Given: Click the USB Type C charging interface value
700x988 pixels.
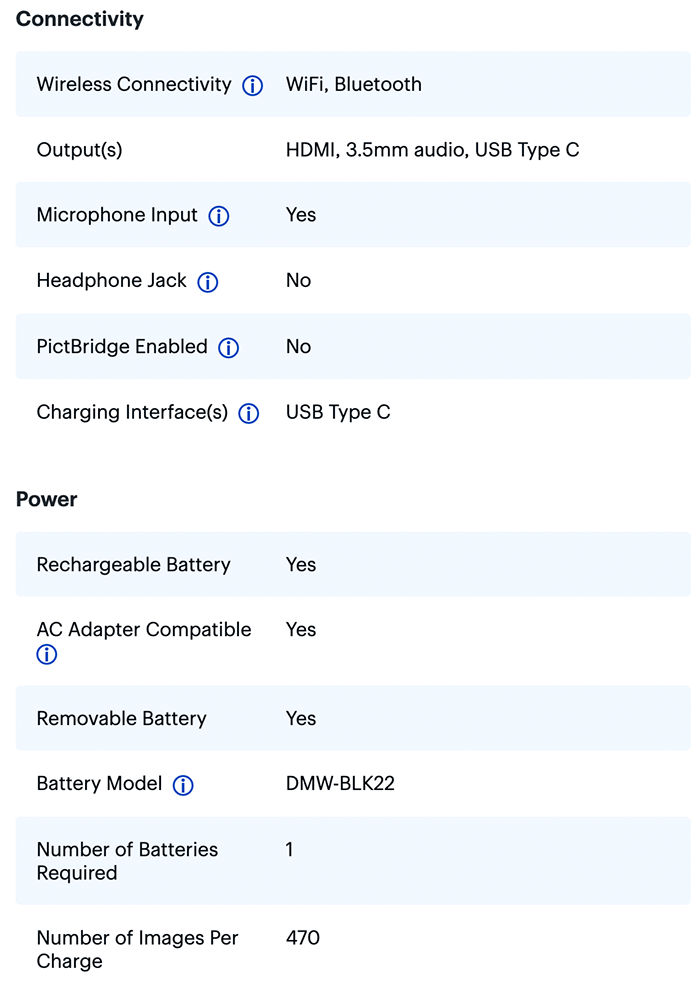Looking at the screenshot, I should (x=338, y=412).
